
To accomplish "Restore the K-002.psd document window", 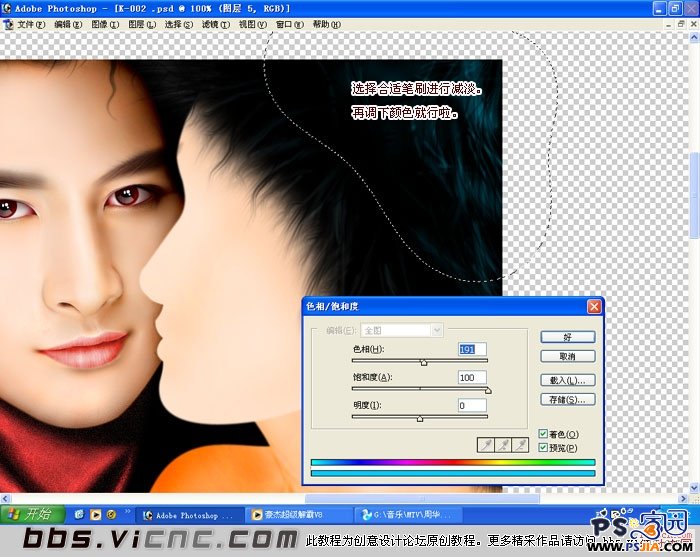I will [681, 25].
